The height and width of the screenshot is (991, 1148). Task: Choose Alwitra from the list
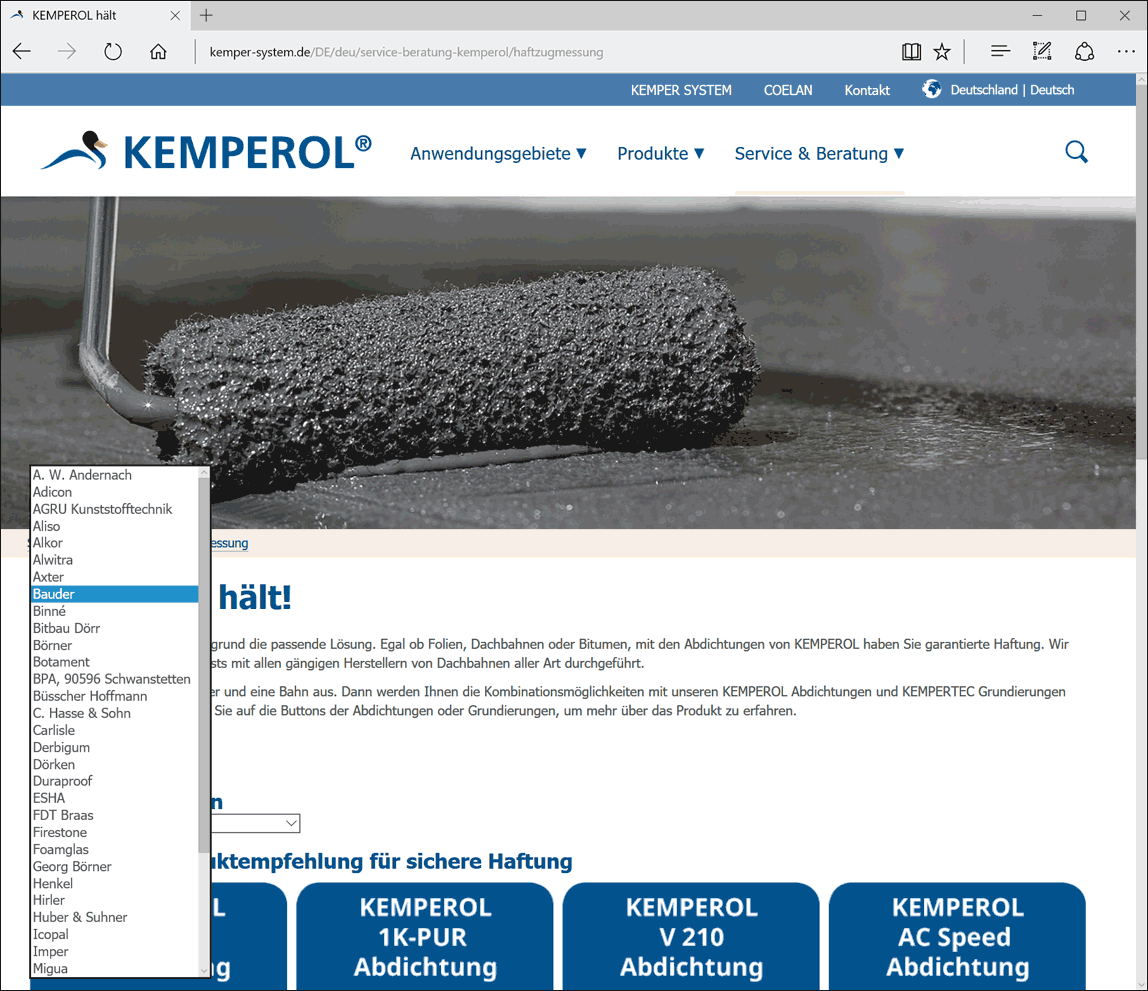[115, 560]
